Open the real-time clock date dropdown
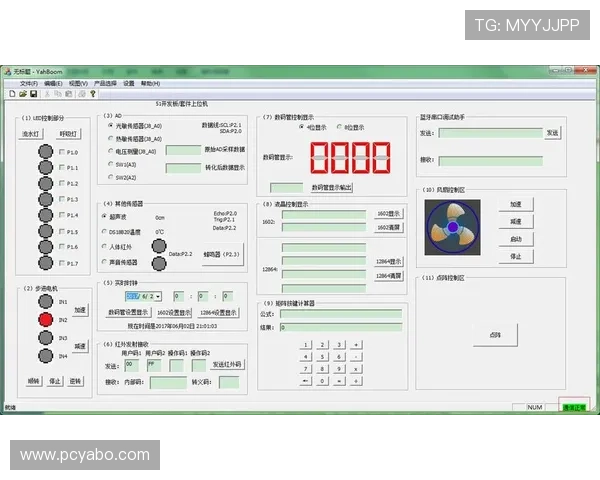The width and height of the screenshot is (600, 480). tap(156, 296)
